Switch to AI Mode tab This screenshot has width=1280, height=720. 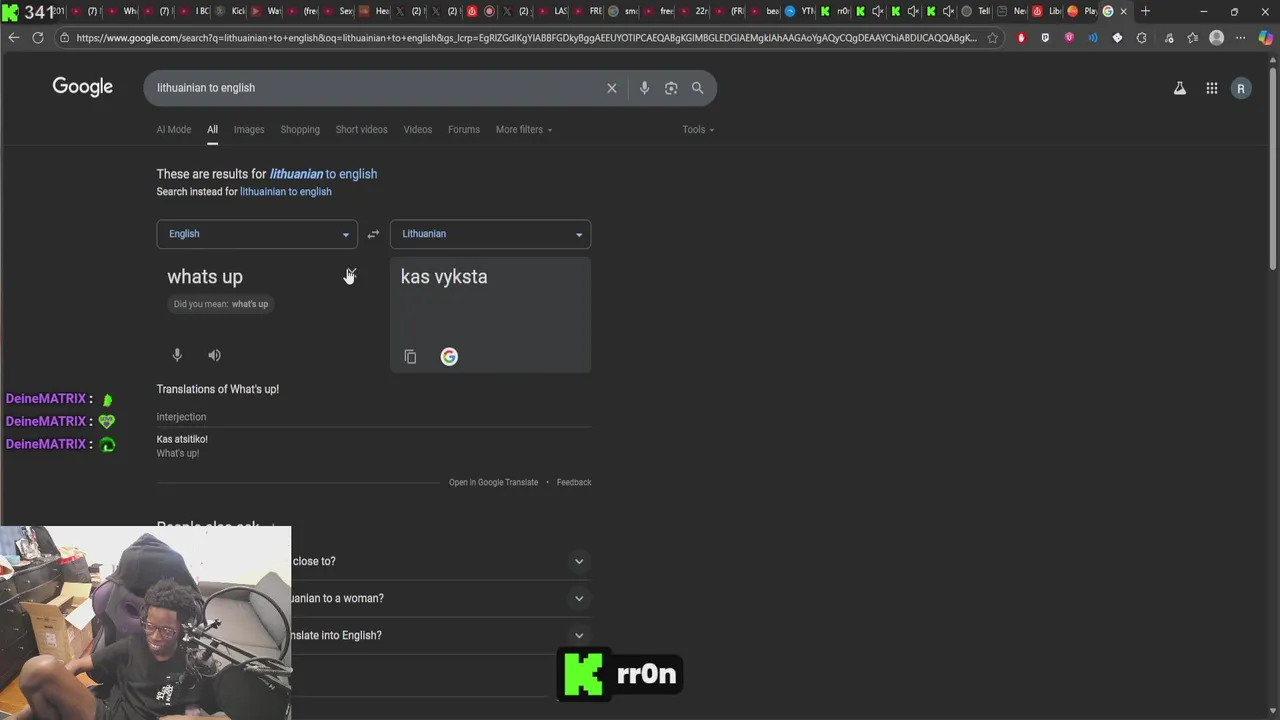[173, 130]
